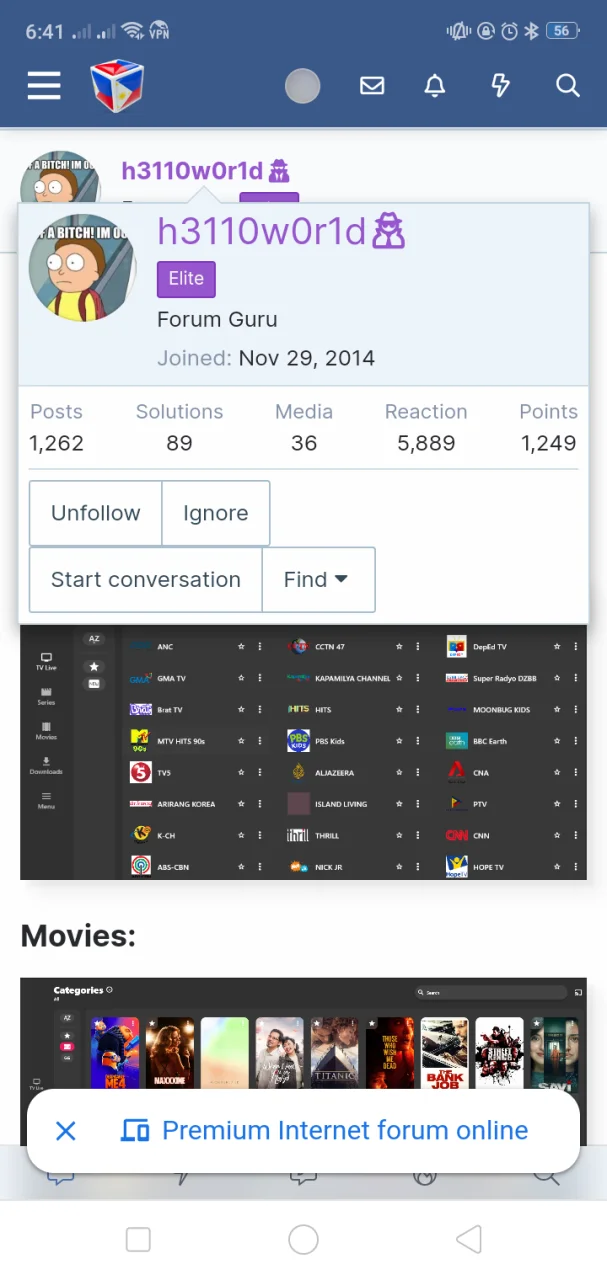Tap the Forum Guru title text
This screenshot has height=1280, width=607.
(217, 320)
